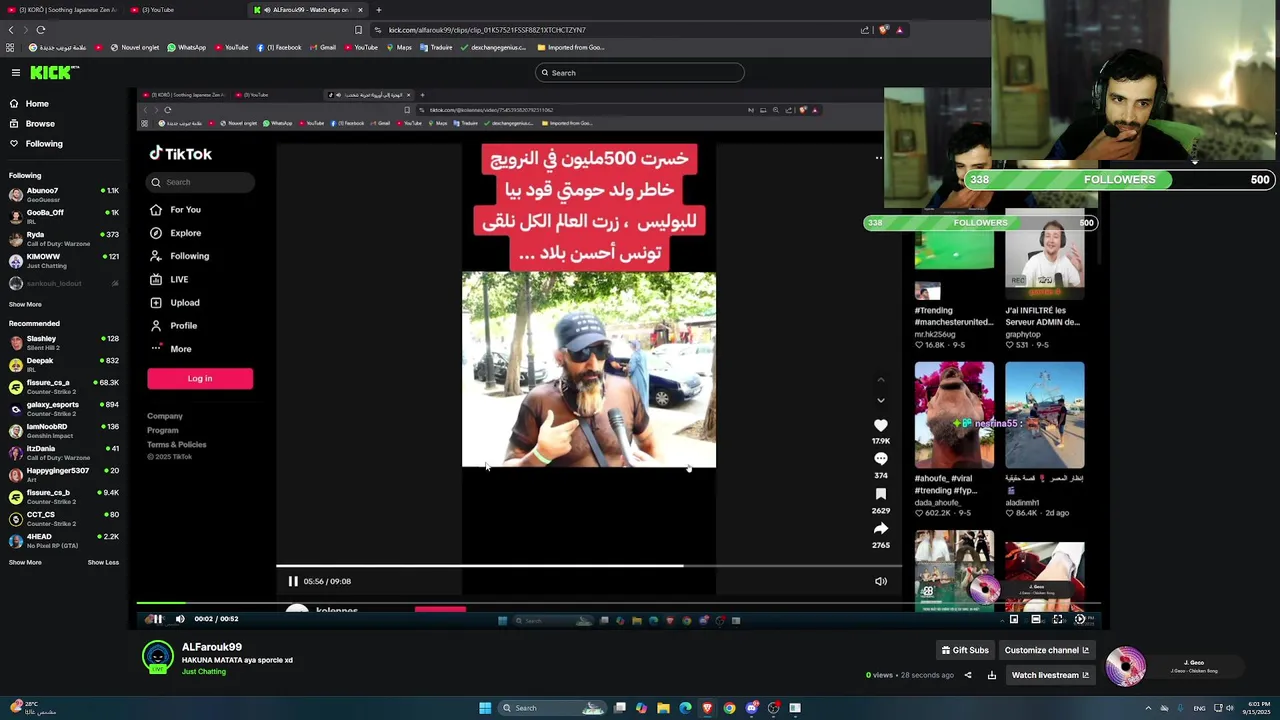The image size is (1280, 720).
Task: Select CCT_CS recommended channel
Action: [x=64, y=518]
